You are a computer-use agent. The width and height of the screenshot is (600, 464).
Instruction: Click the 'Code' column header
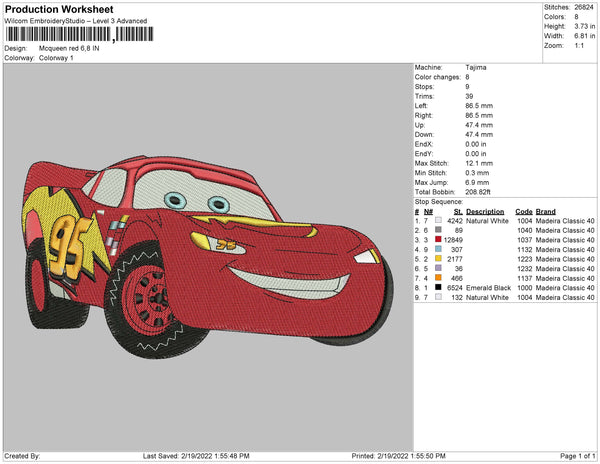[523, 212]
